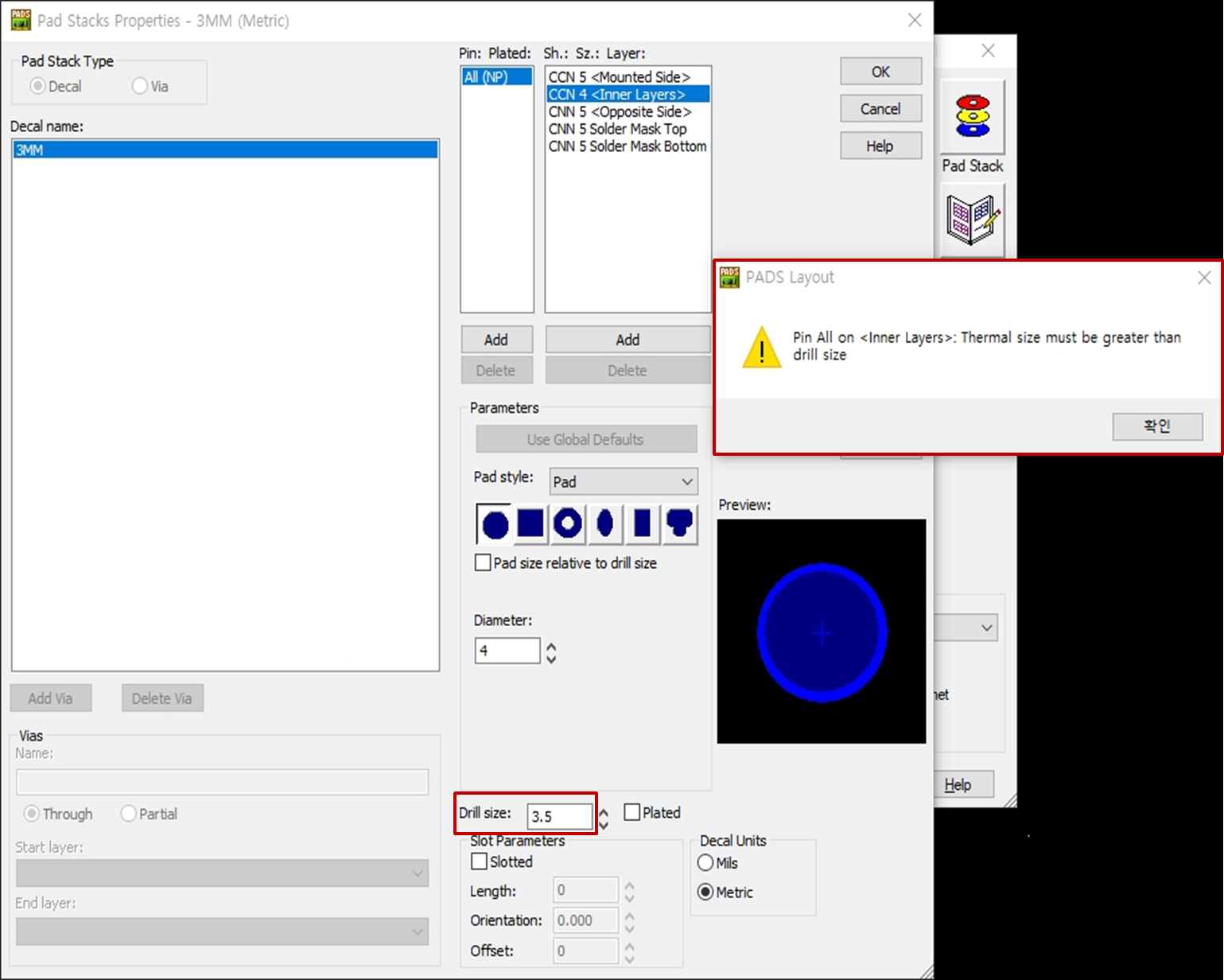Select CCN 5 Mounted Side layer row
The image size is (1224, 980).
628,77
